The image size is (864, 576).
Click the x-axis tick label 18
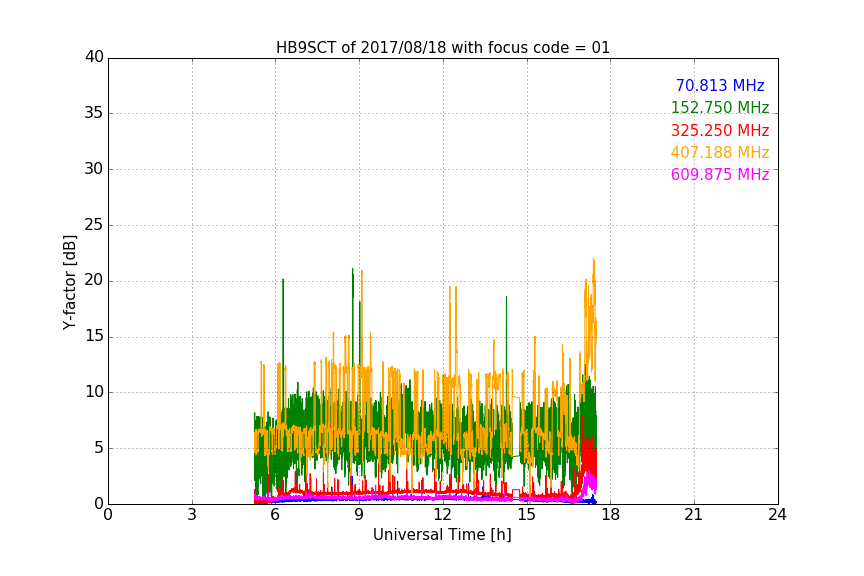point(611,515)
